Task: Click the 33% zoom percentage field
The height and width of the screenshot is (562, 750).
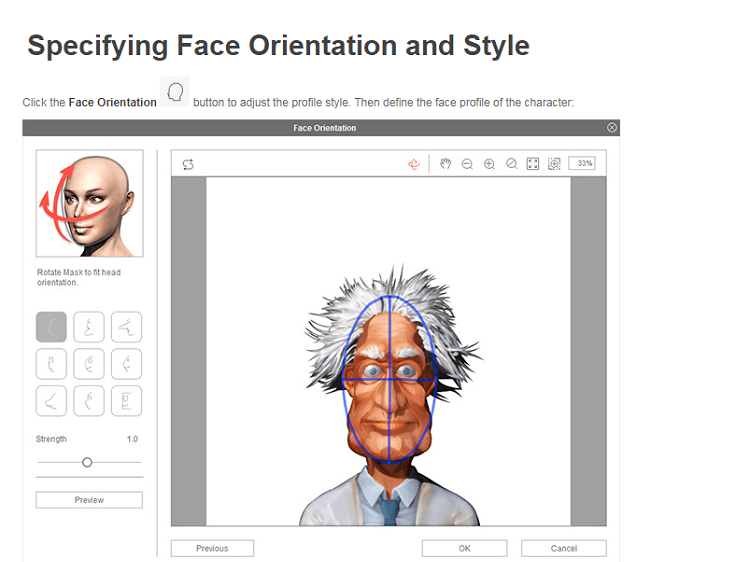Action: click(x=582, y=163)
